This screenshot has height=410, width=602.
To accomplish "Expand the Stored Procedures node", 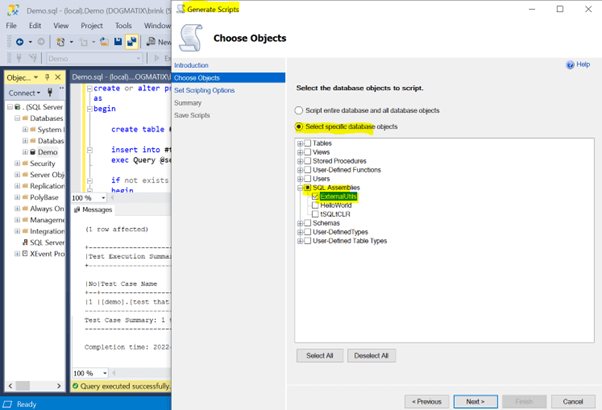I will (300, 161).
